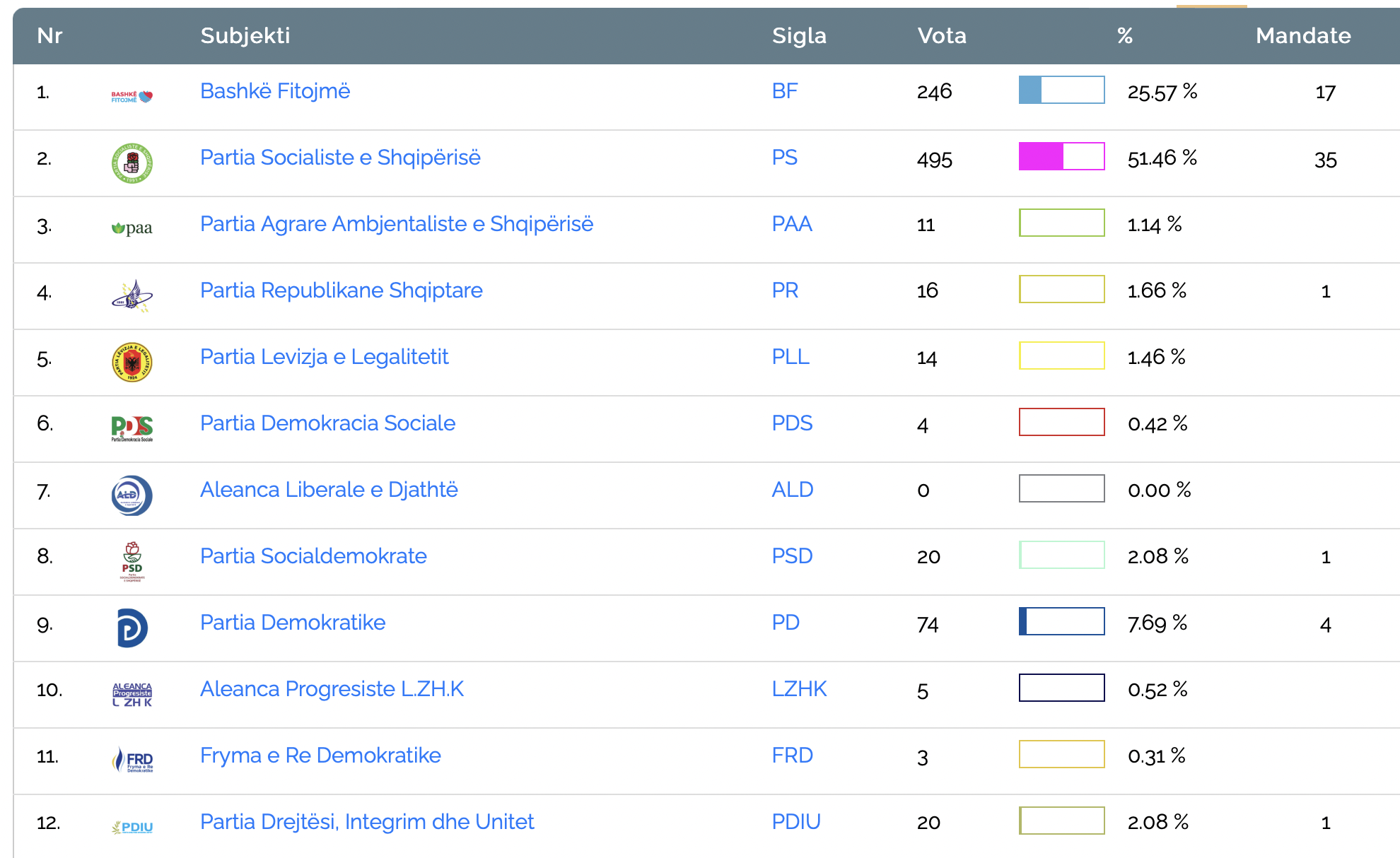Click the Mandate column header
This screenshot has height=858, width=1400.
[1302, 35]
